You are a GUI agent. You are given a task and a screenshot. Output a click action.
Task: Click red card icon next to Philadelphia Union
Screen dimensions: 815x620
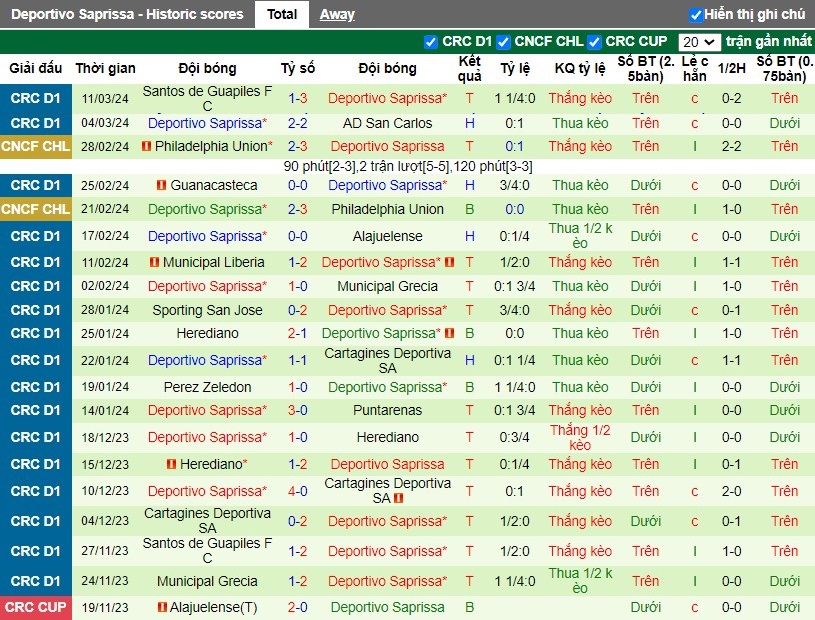click(x=146, y=146)
